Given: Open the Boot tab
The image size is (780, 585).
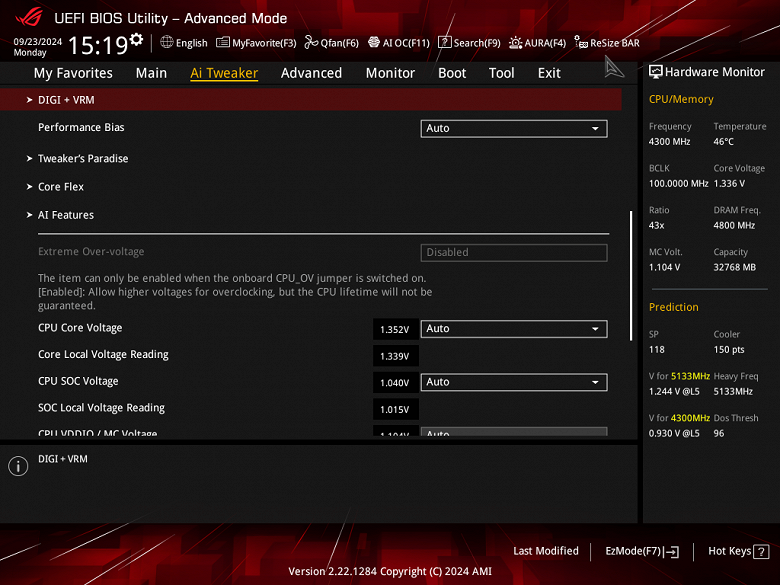Looking at the screenshot, I should [x=452, y=73].
